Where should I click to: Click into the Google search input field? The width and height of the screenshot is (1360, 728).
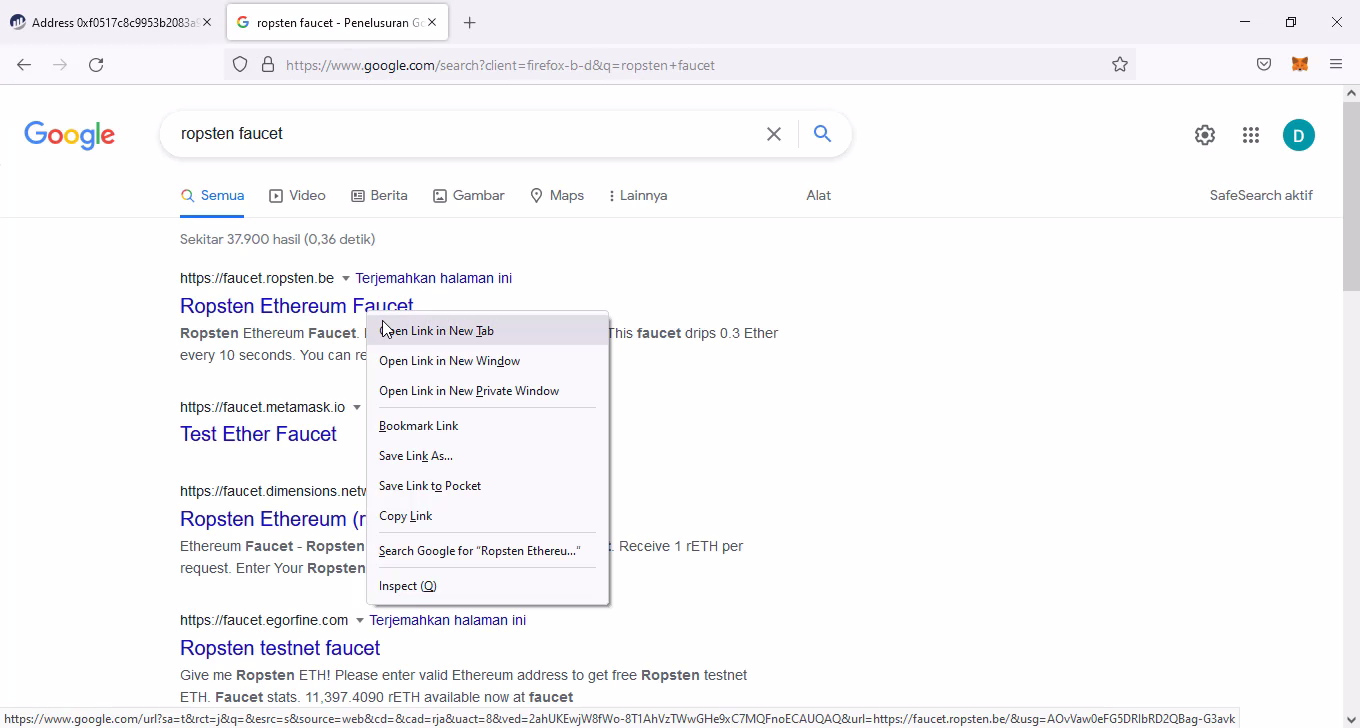[x=460, y=134]
